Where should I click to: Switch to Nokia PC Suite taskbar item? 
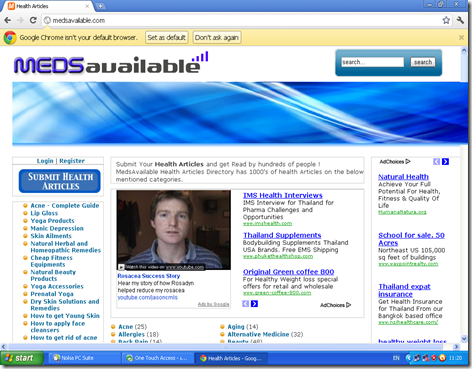[x=84, y=358]
